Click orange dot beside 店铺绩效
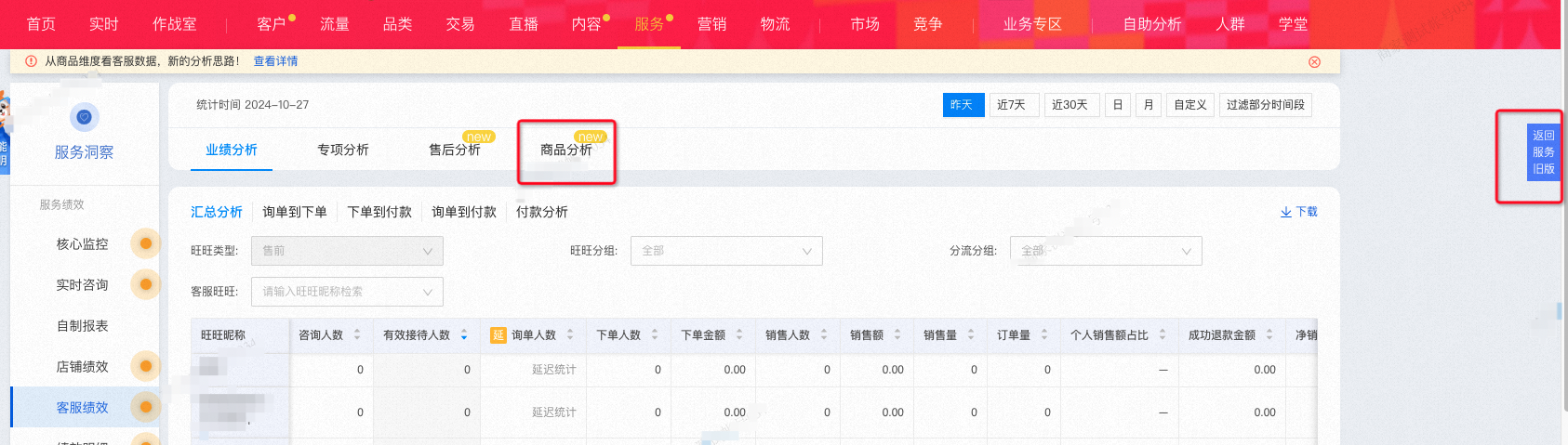 click(145, 366)
